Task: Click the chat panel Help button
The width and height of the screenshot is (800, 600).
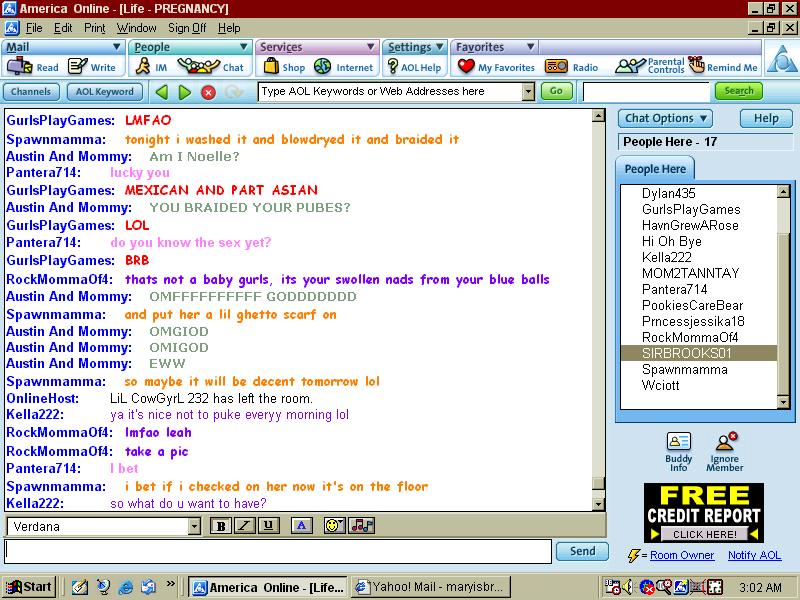Action: (766, 118)
